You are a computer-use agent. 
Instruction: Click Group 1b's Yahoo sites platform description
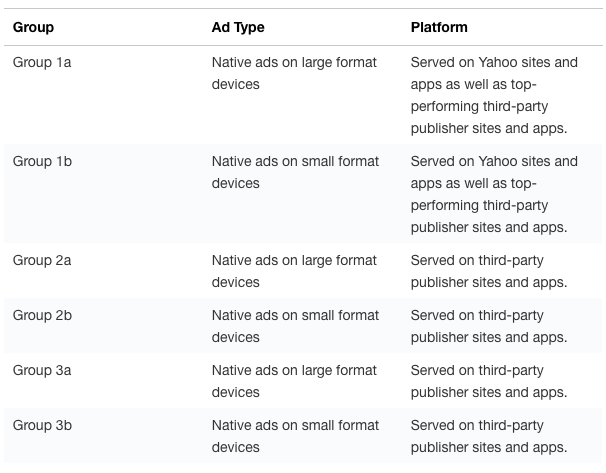click(x=494, y=194)
